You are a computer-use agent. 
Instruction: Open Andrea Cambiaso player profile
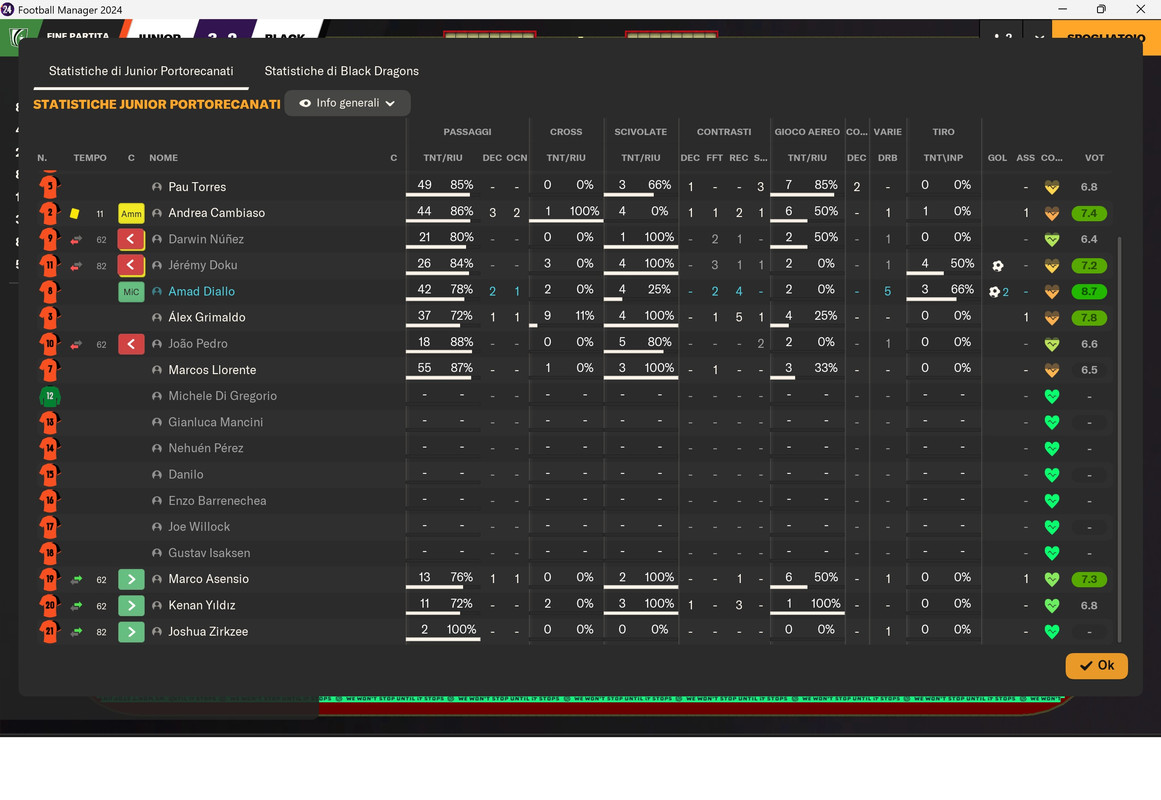(216, 213)
